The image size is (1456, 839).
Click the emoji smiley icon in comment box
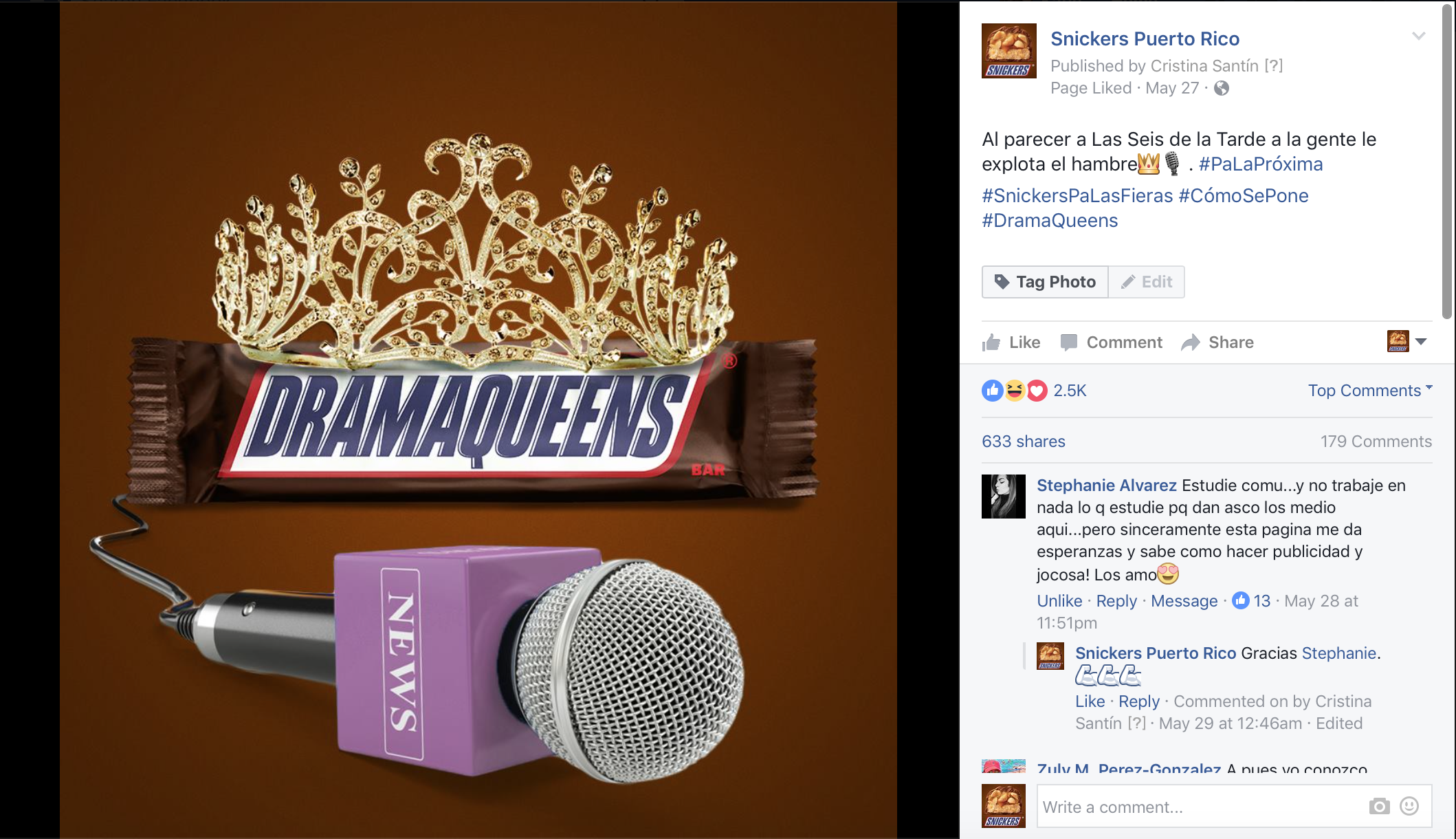coord(1409,806)
